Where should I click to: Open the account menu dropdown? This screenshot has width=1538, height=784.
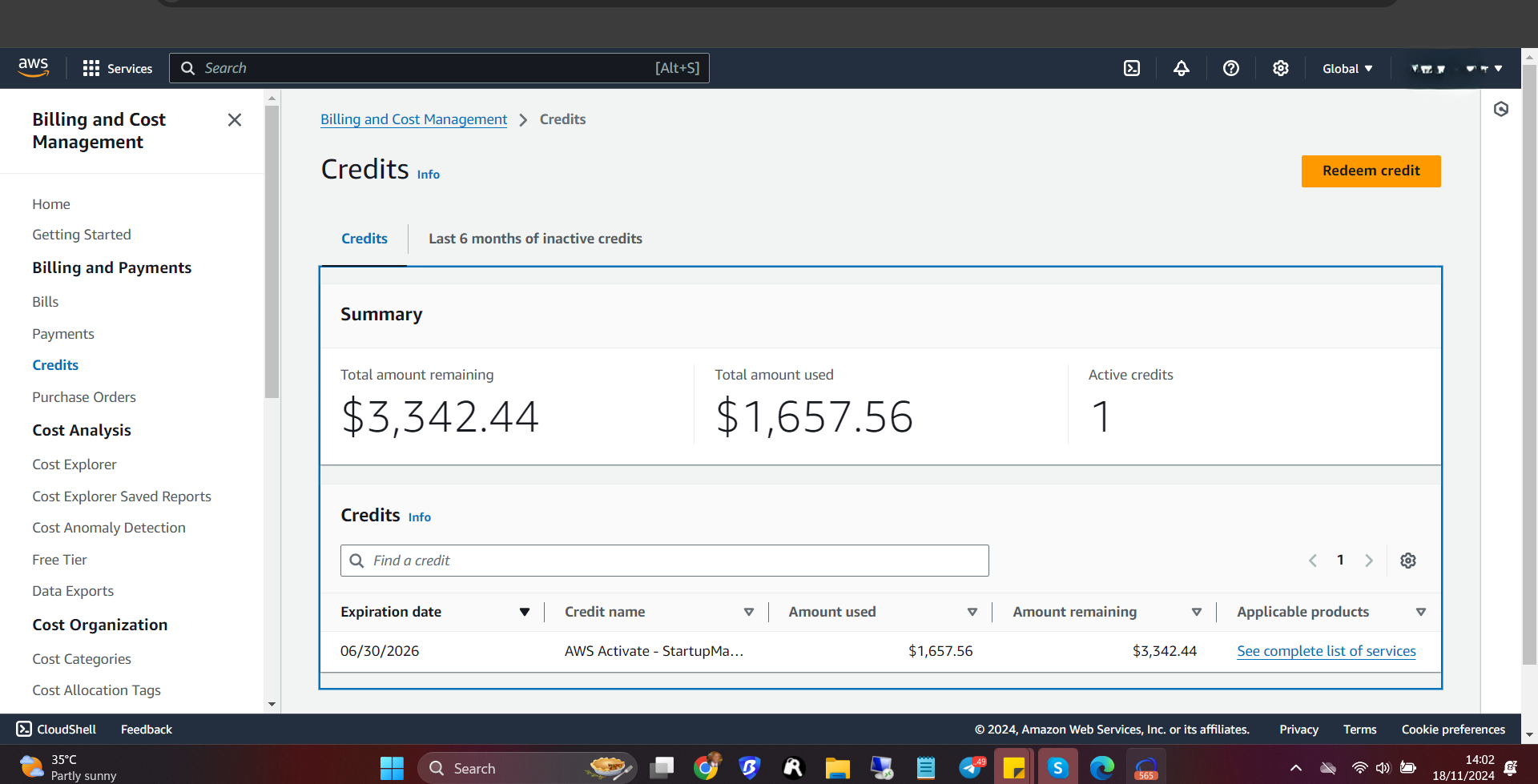click(1456, 69)
